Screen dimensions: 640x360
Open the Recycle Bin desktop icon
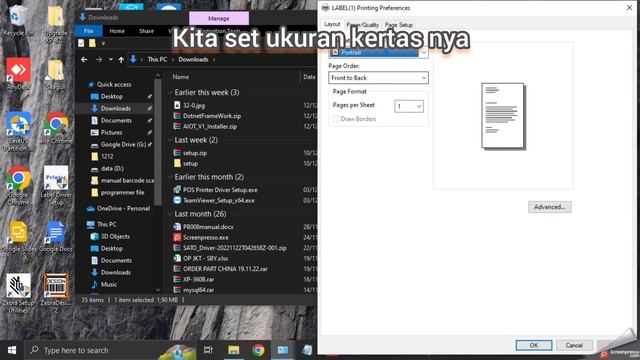pyautogui.click(x=17, y=20)
